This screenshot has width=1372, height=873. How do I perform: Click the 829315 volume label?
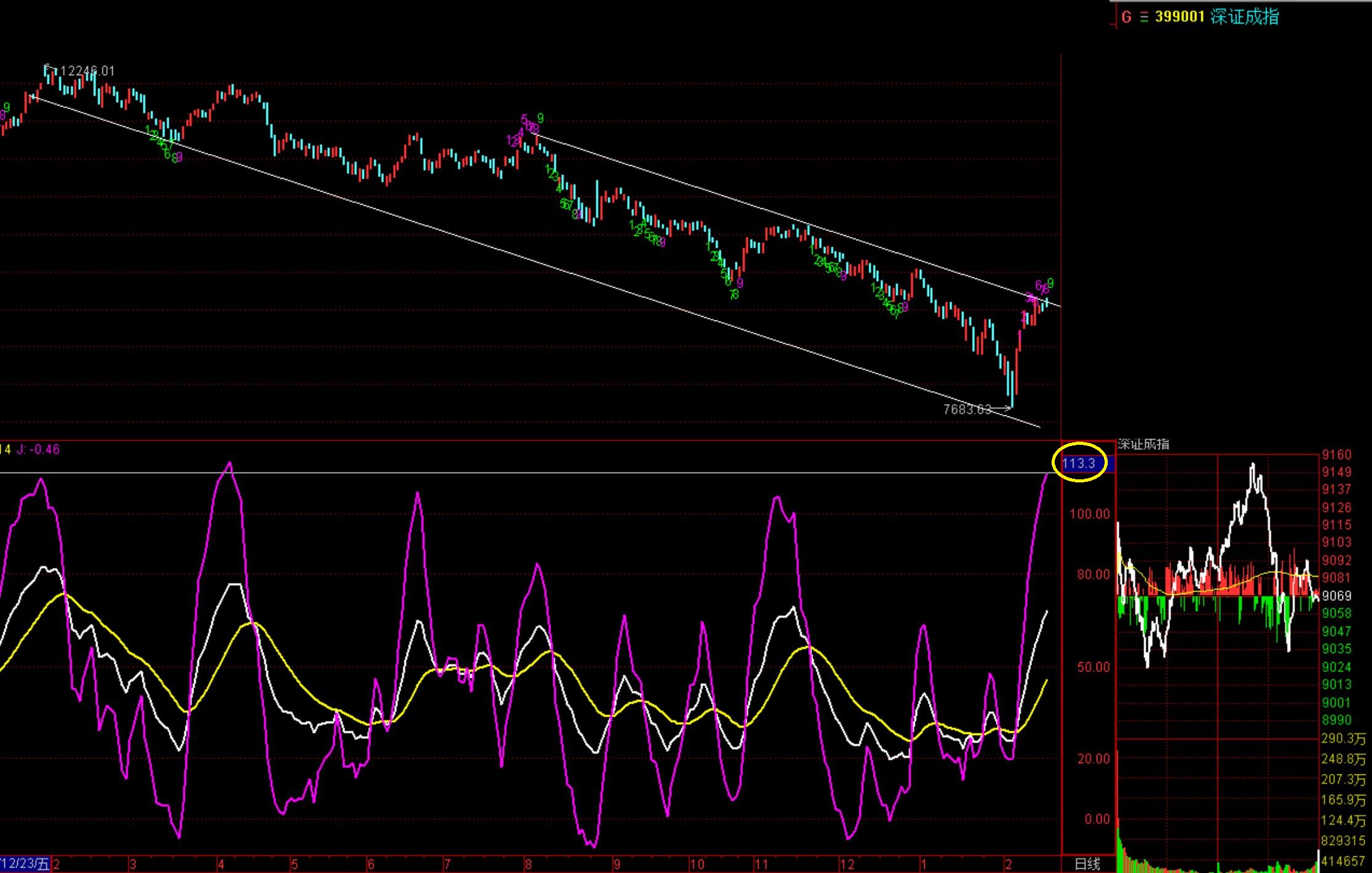click(x=1343, y=841)
